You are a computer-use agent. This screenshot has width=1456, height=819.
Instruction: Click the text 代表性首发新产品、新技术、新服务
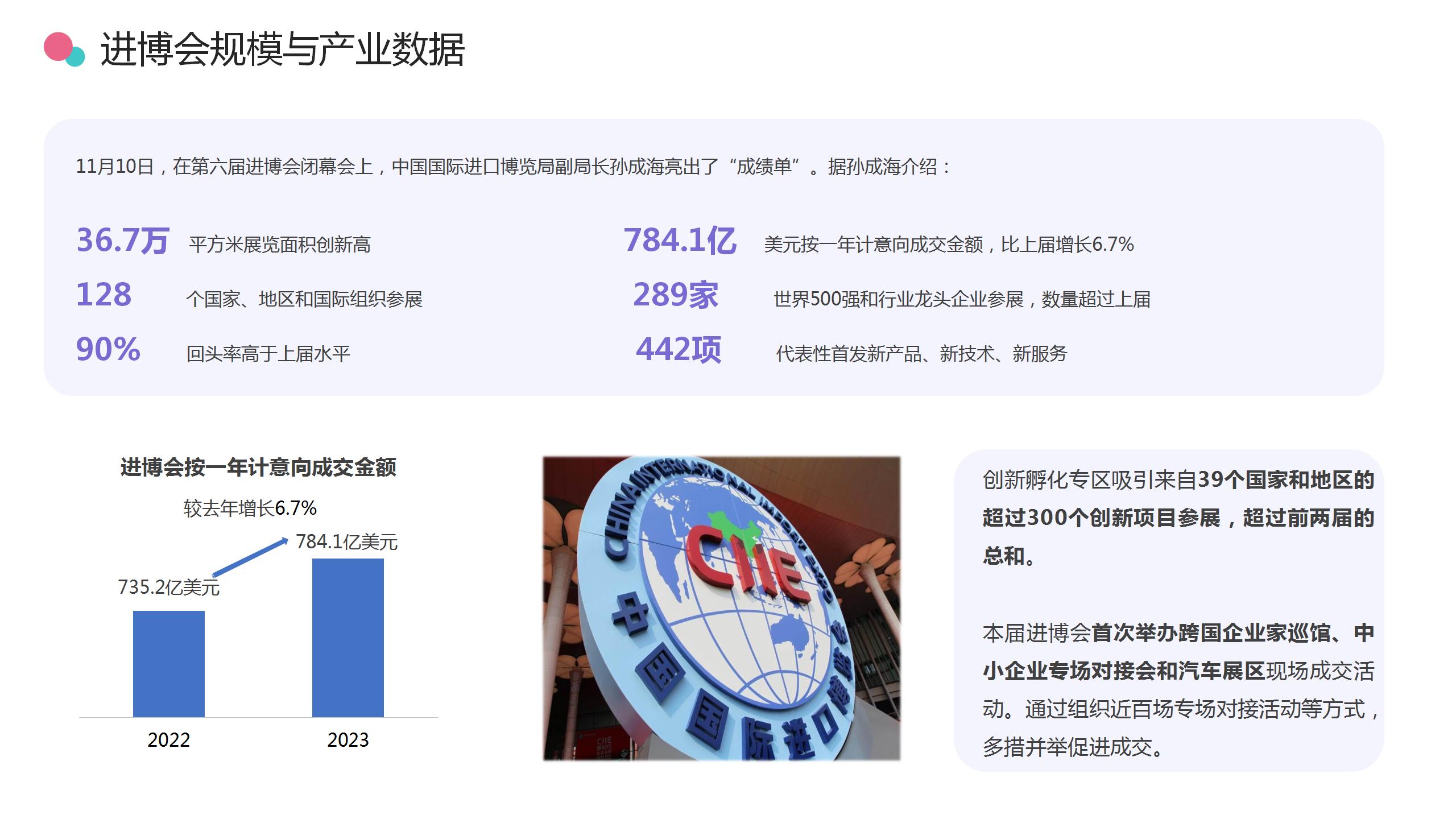(921, 354)
